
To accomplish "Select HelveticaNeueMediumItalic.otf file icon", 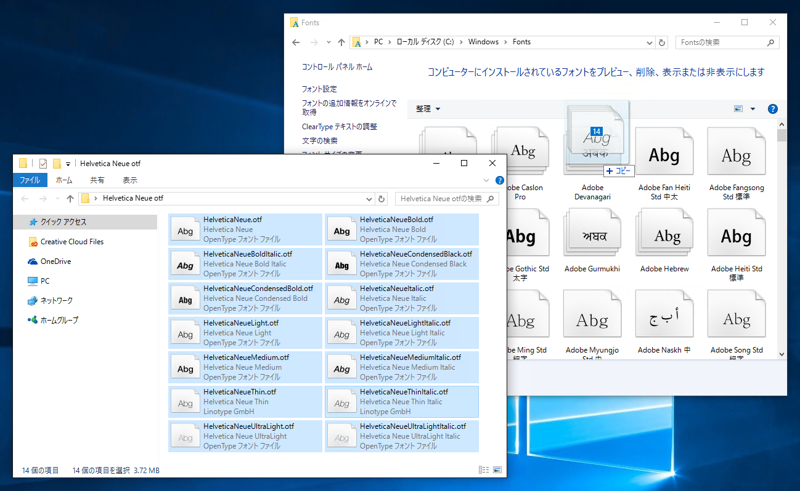I will point(341,369).
